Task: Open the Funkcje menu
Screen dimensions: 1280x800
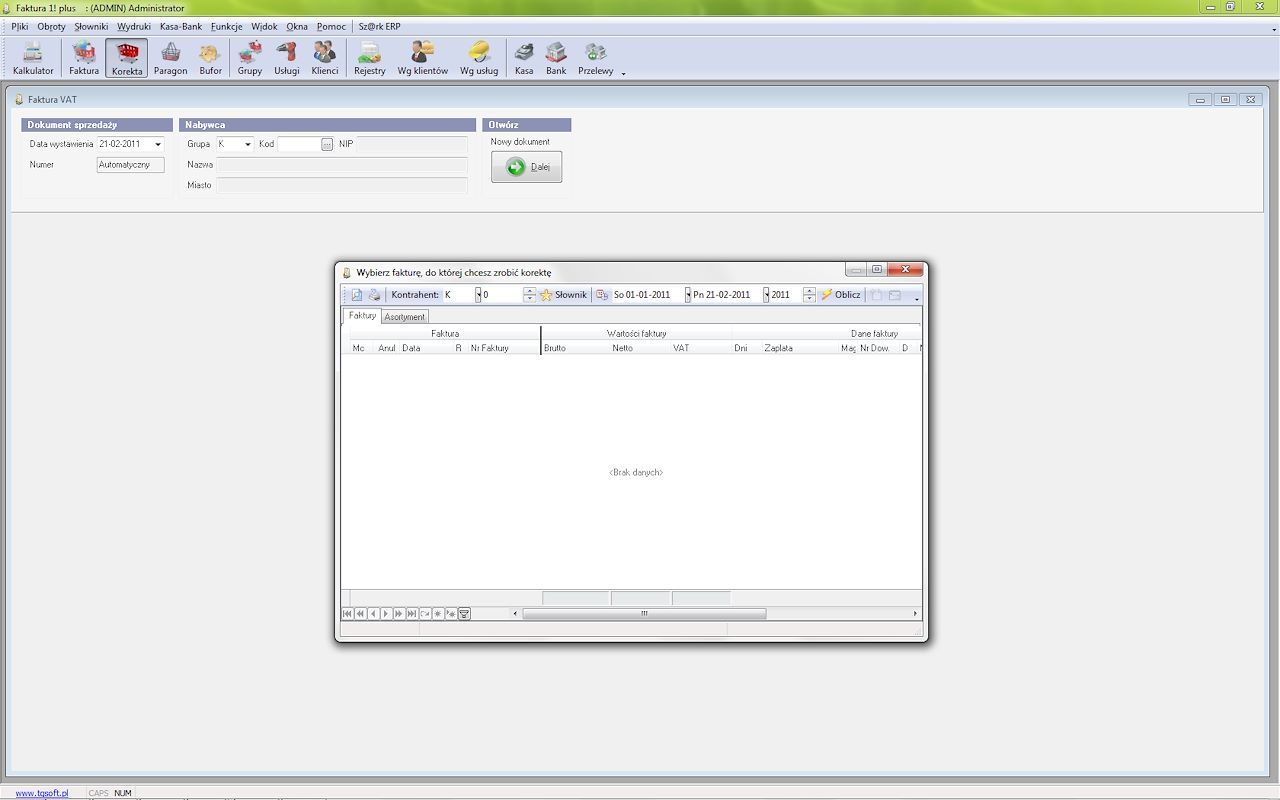Action: click(x=227, y=27)
